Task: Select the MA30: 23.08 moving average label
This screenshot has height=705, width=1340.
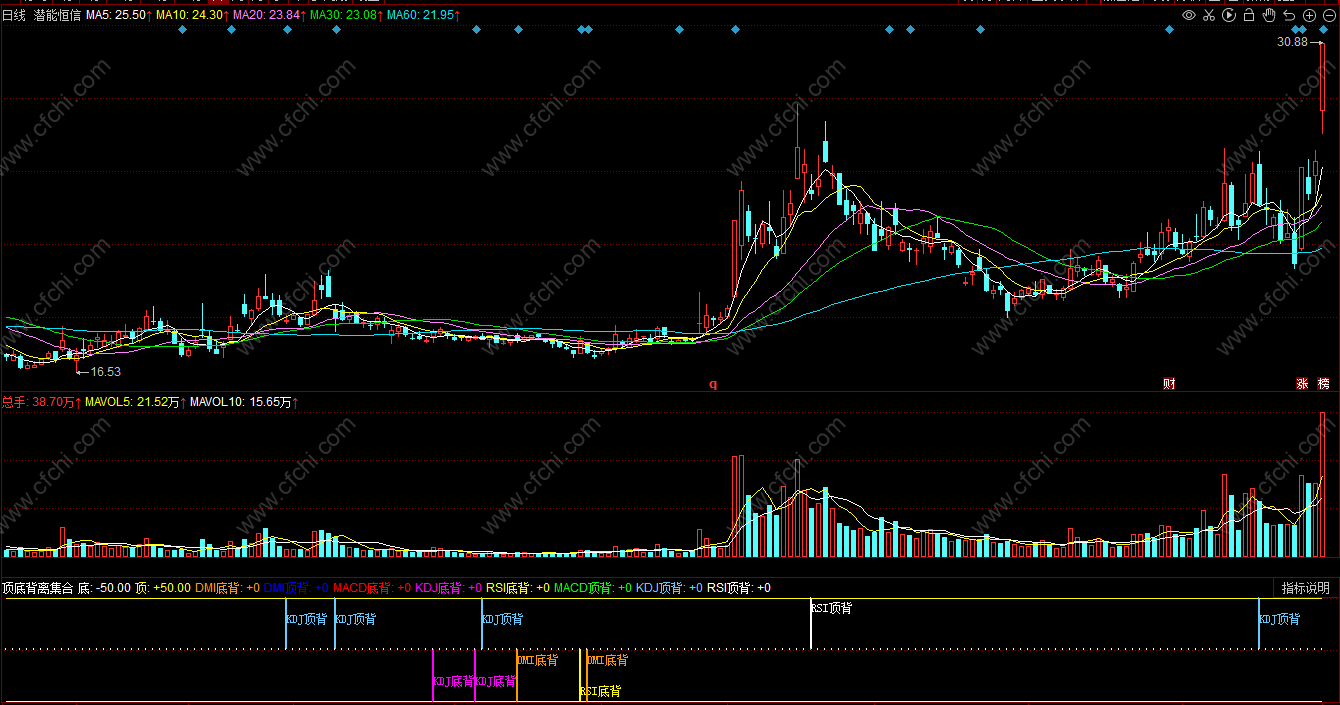Action: click(x=346, y=15)
